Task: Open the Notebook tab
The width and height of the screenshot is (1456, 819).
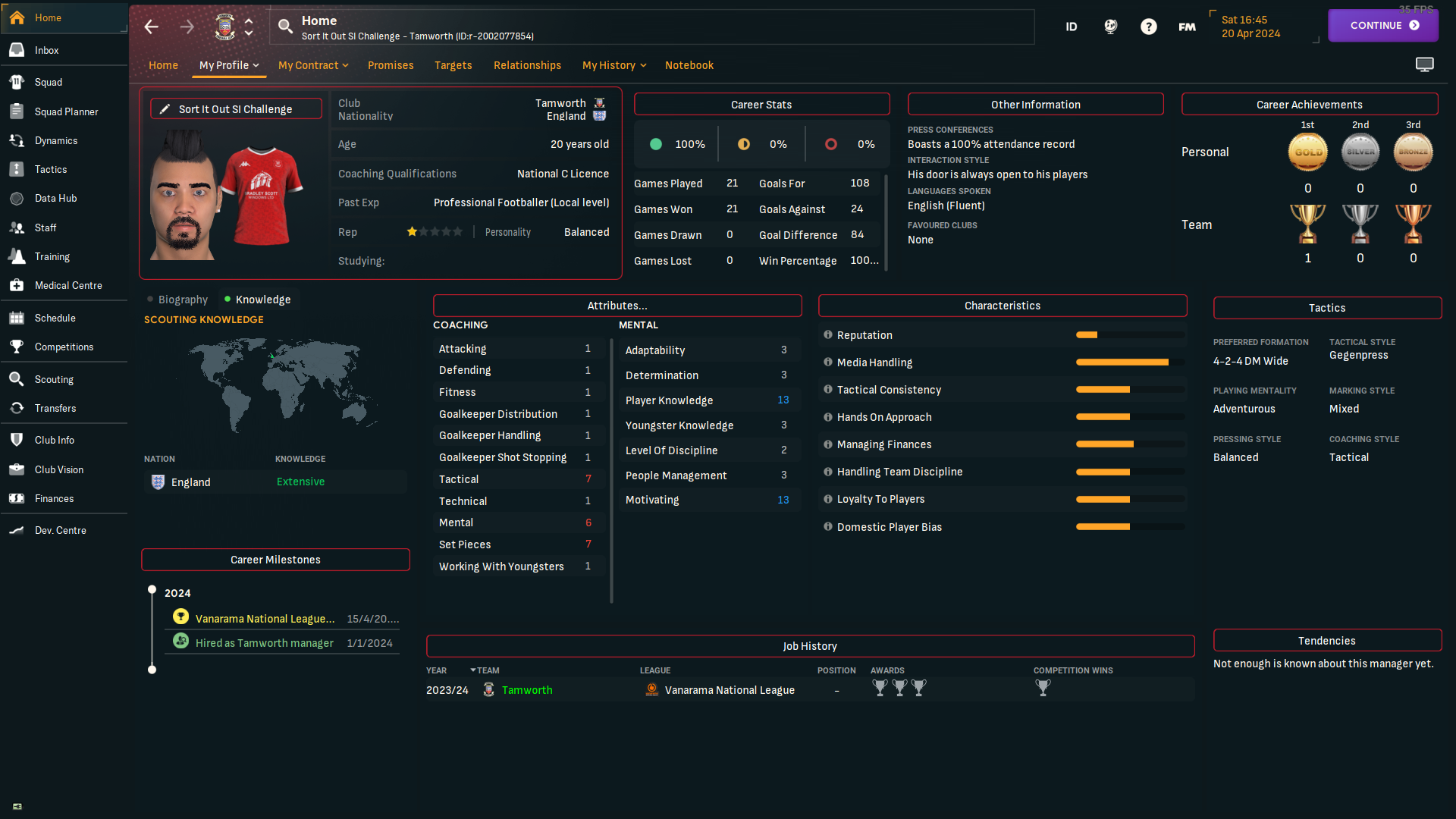Action: tap(689, 65)
